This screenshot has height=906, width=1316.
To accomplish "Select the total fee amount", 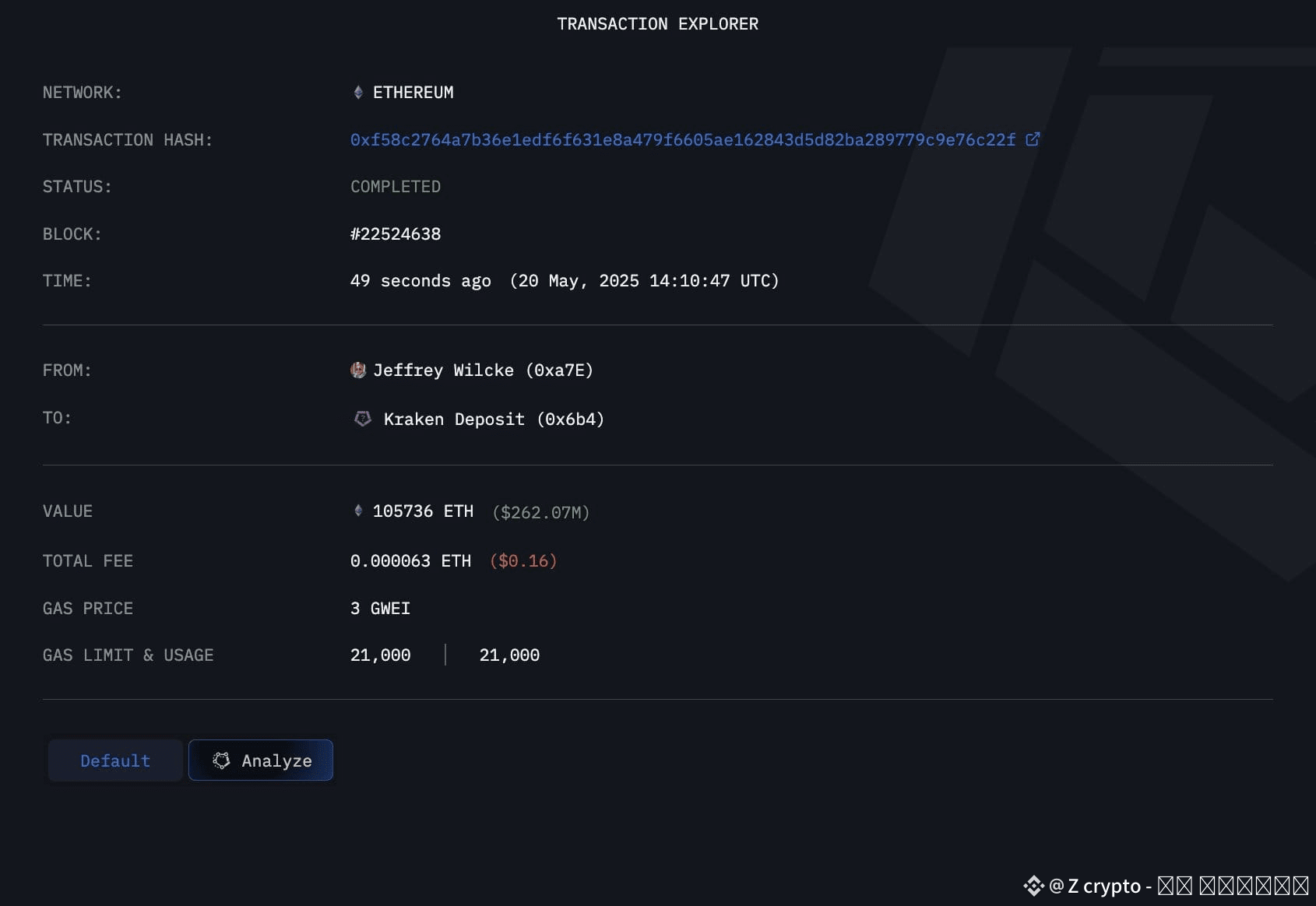I will click(x=410, y=560).
